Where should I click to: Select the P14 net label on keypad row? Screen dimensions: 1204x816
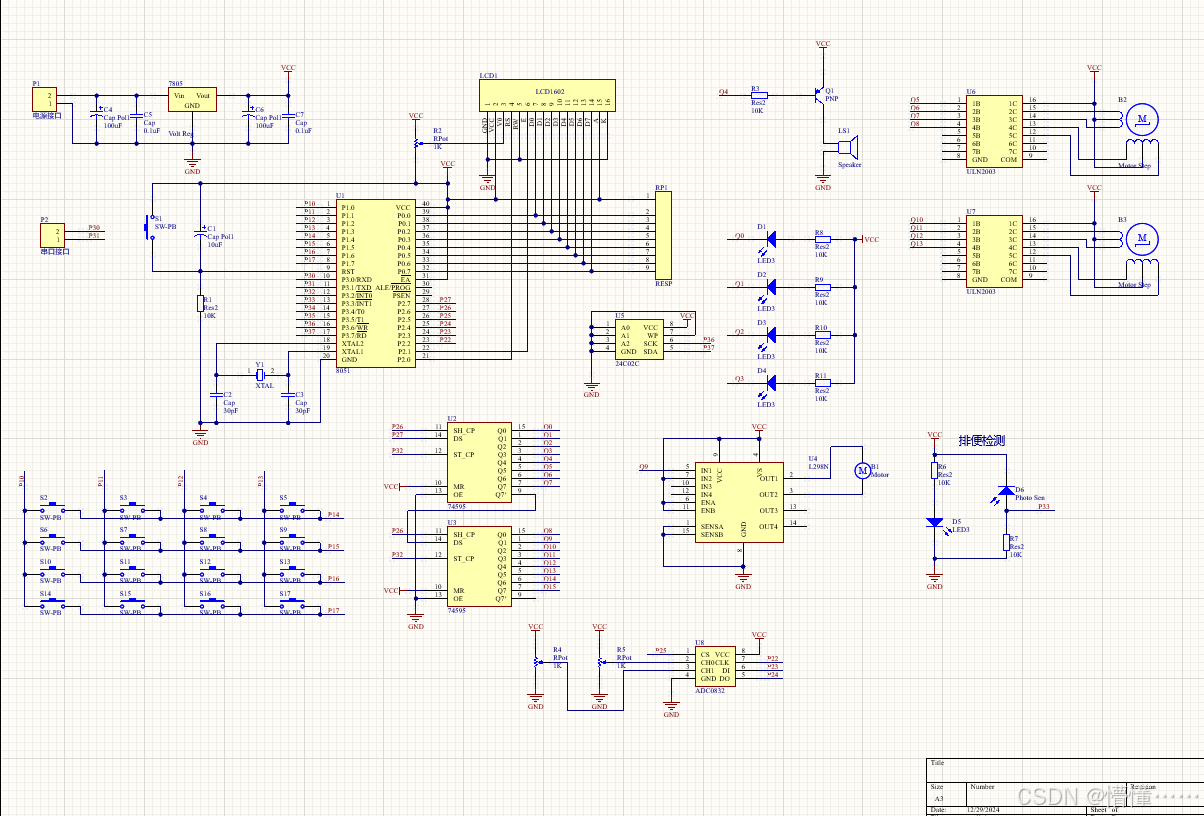pyautogui.click(x=334, y=515)
